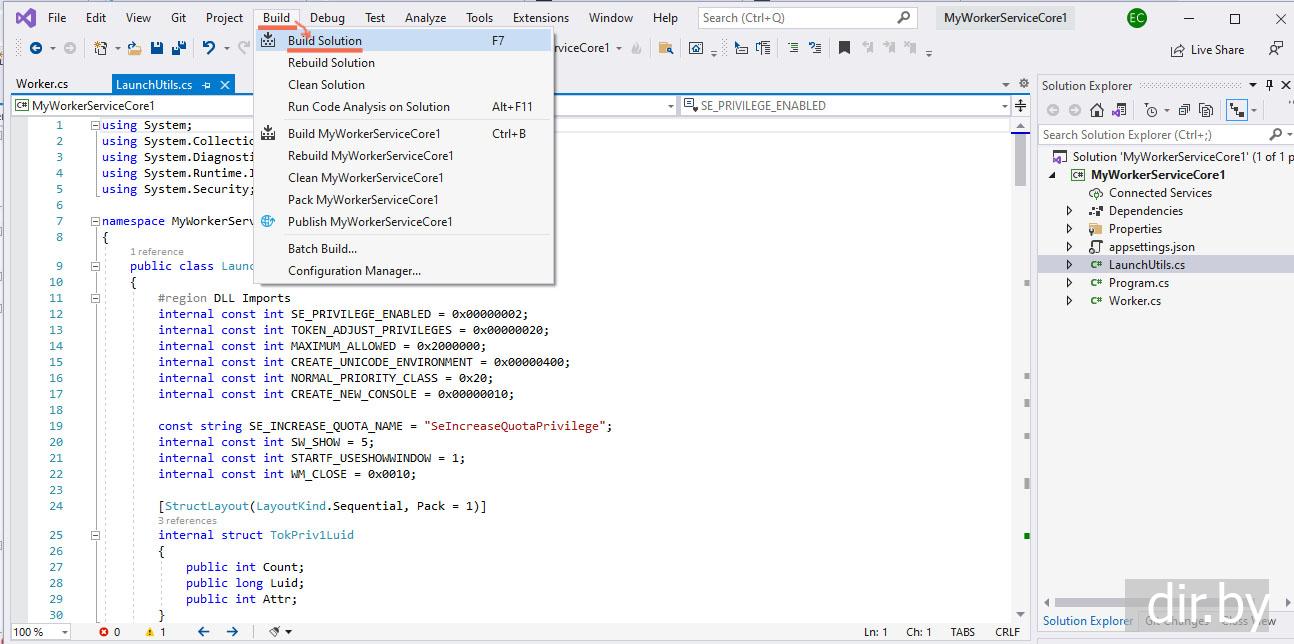Viewport: 1294px width, 644px height.
Task: Click the editor vertical scrollbar thumb
Action: [1020, 160]
